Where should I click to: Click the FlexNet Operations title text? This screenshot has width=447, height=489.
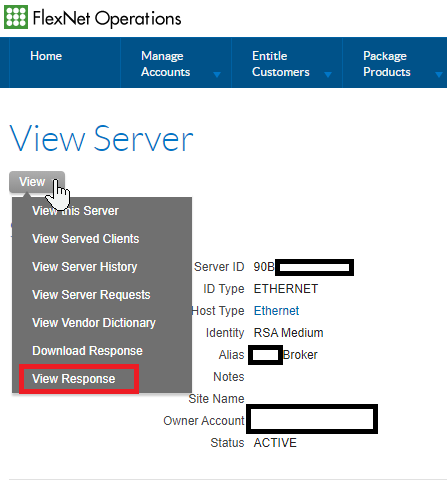point(107,18)
